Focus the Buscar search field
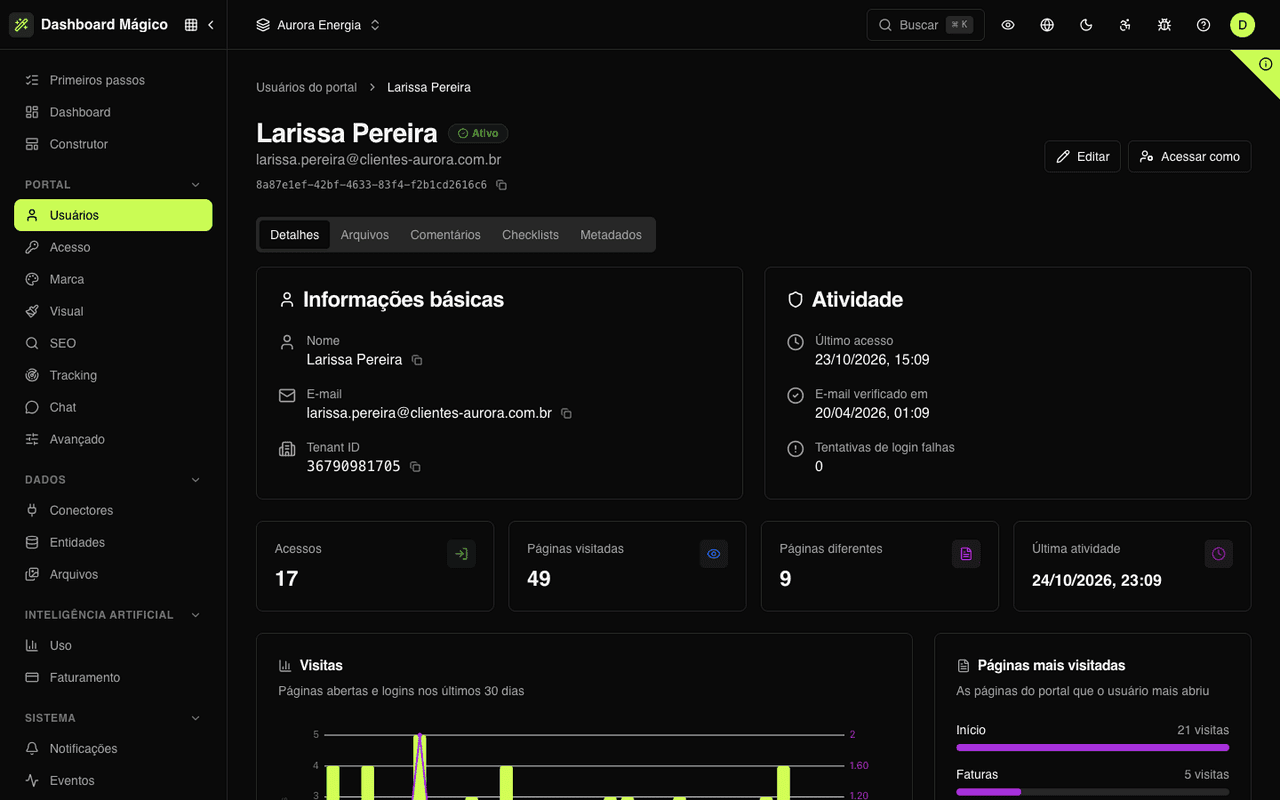This screenshot has width=1280, height=800. tap(925, 25)
